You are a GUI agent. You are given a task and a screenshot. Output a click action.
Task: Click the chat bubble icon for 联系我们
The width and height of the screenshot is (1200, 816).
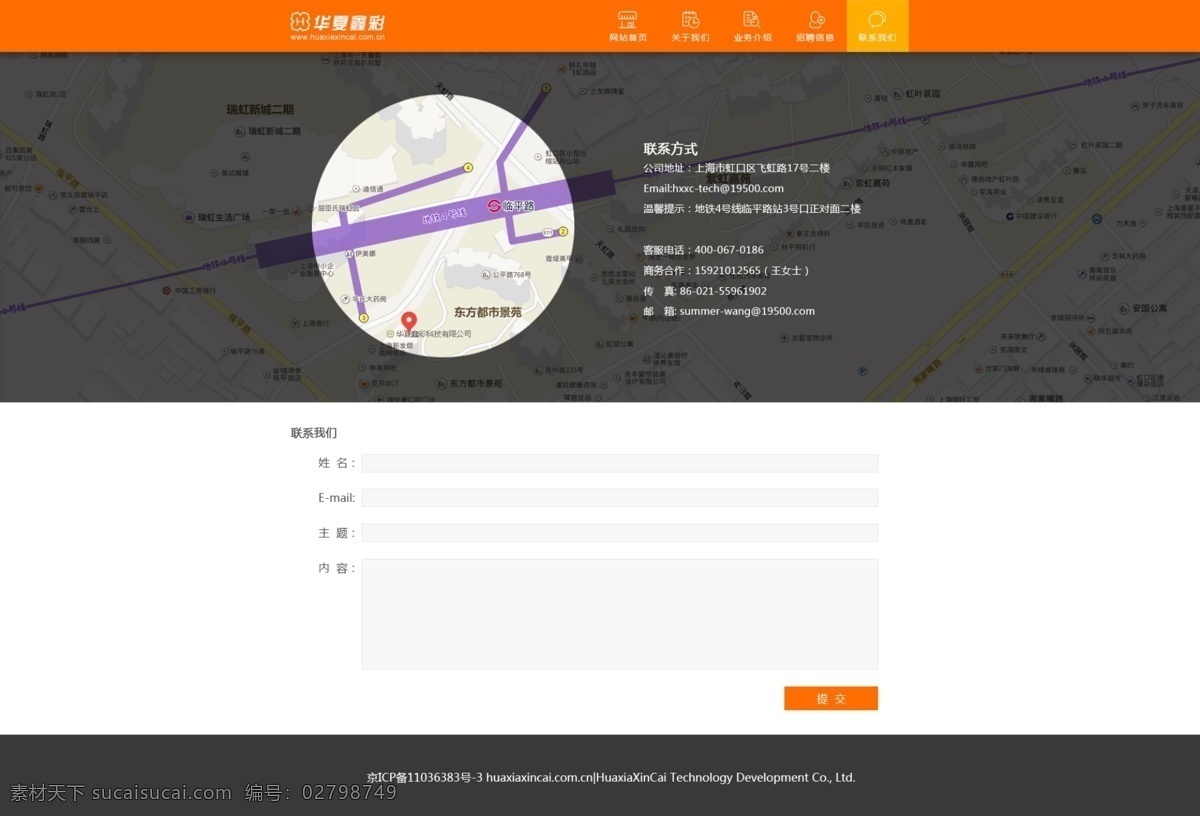pyautogui.click(x=877, y=20)
